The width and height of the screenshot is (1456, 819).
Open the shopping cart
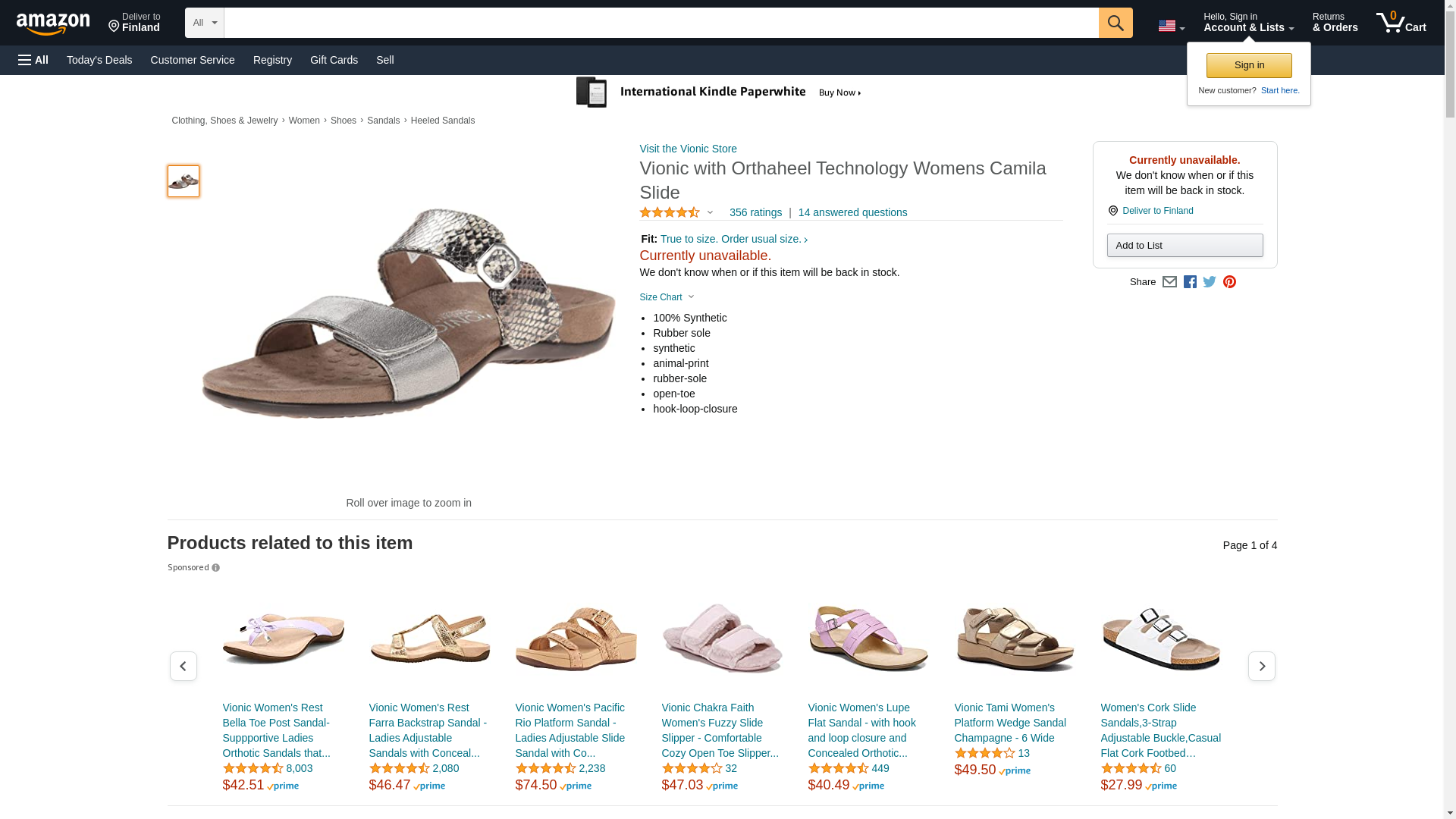coord(1401,23)
